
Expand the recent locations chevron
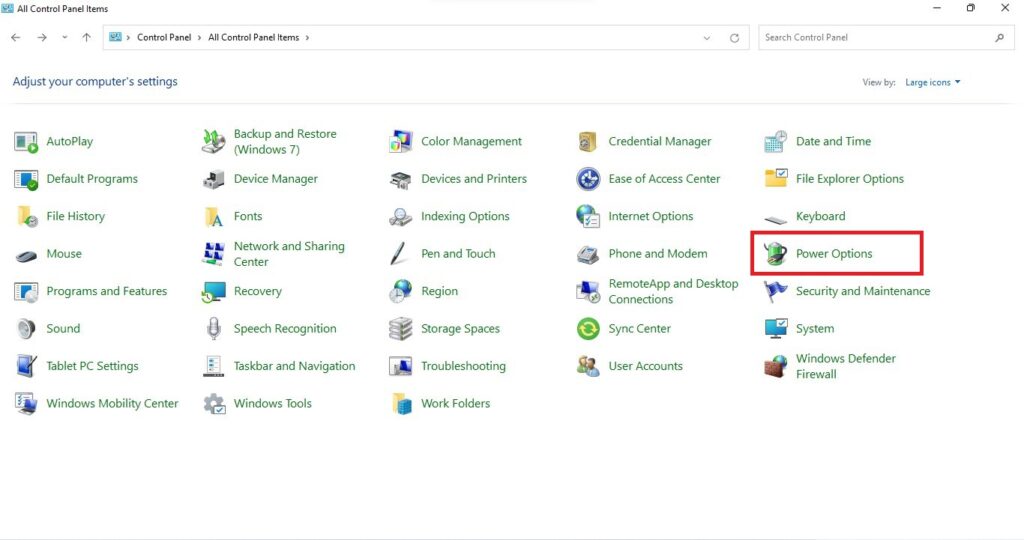(x=65, y=38)
